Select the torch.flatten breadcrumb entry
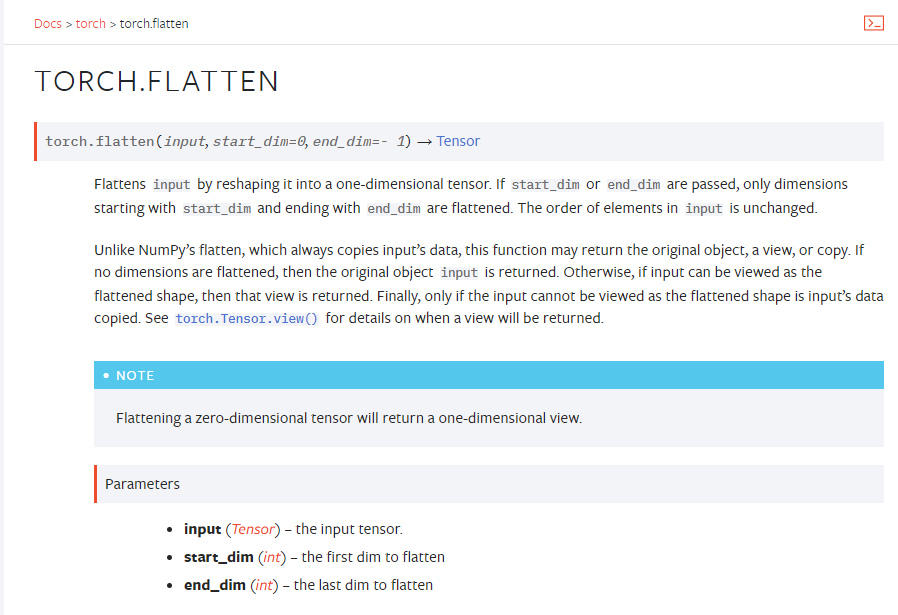The height and width of the screenshot is (615, 898). point(153,23)
